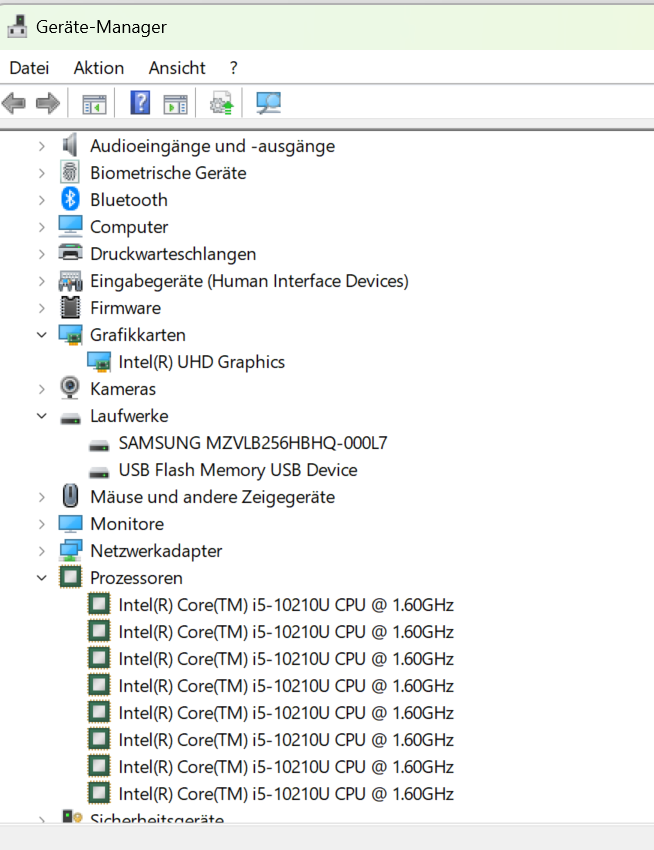Expand the Netzwerkadapter node
The width and height of the screenshot is (654, 850).
point(42,551)
